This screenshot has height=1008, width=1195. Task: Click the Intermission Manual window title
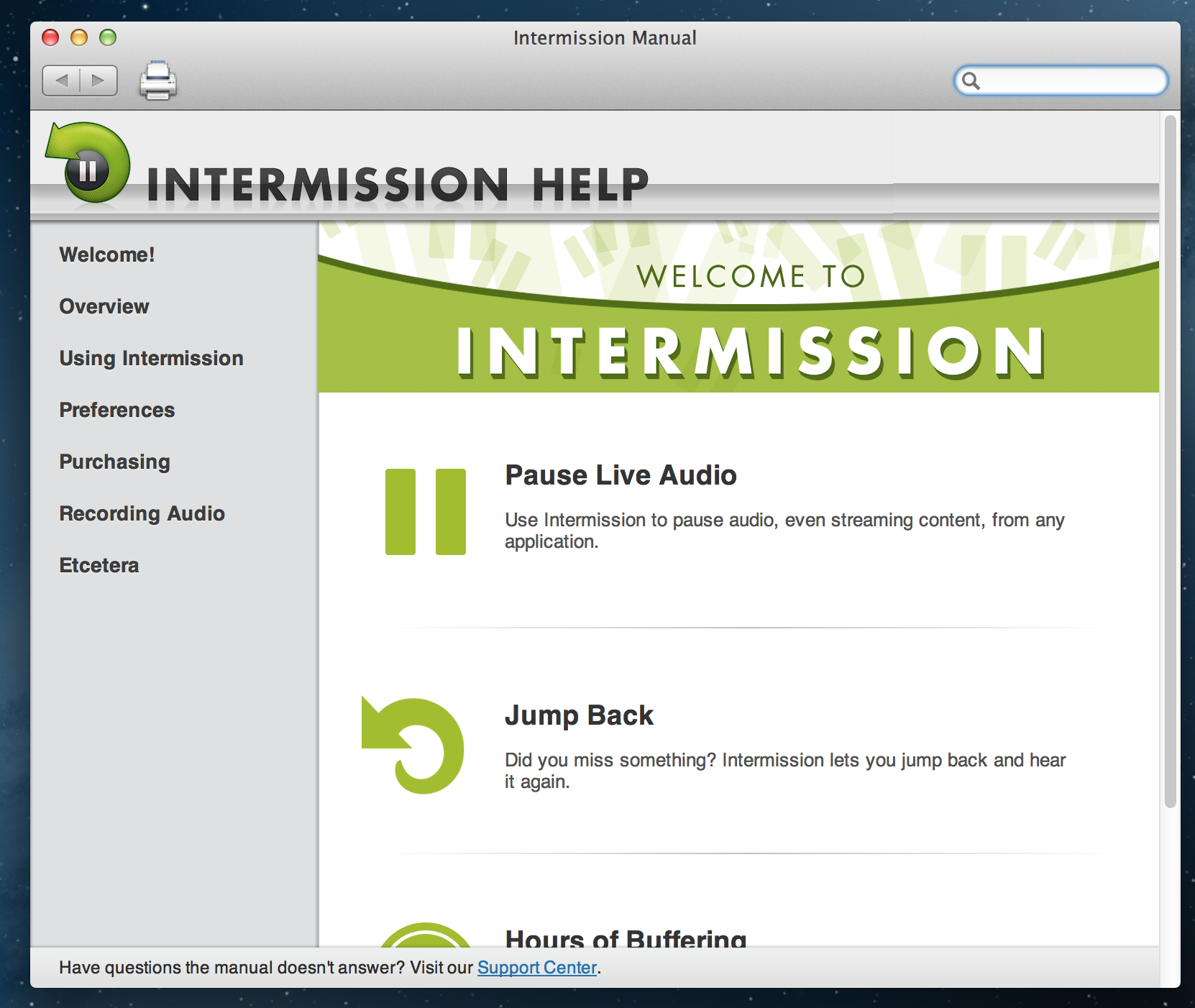(605, 37)
